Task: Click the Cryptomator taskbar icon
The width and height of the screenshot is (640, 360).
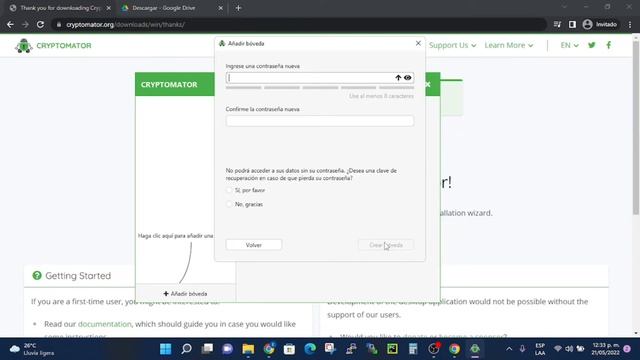Action: pos(475,349)
